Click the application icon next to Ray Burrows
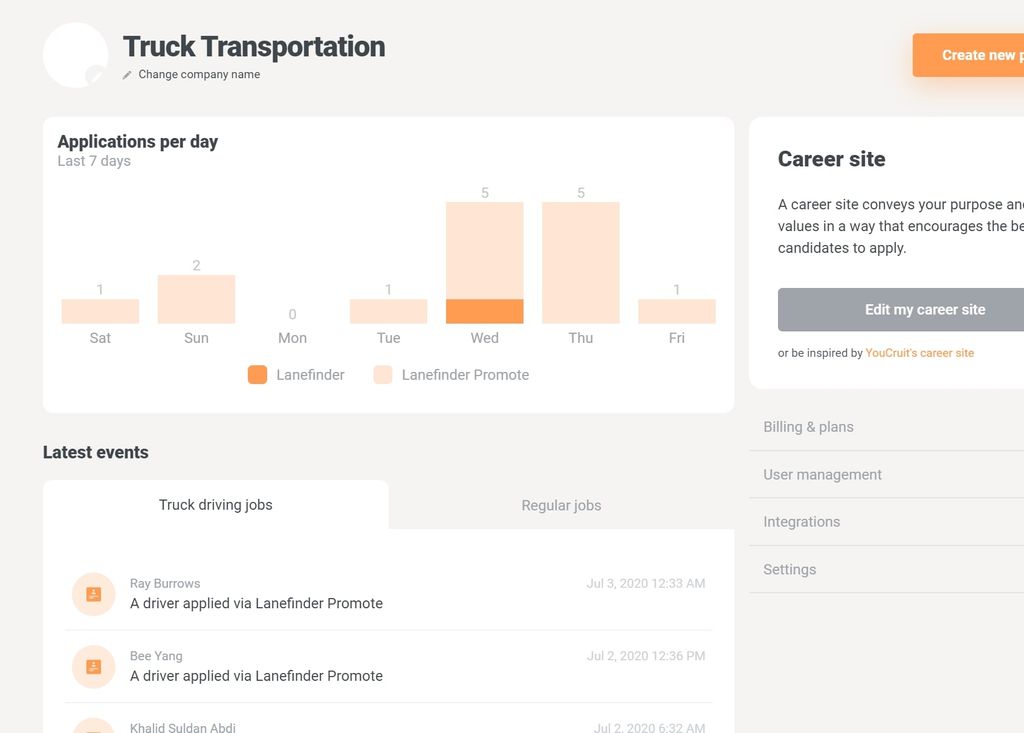 coord(94,594)
